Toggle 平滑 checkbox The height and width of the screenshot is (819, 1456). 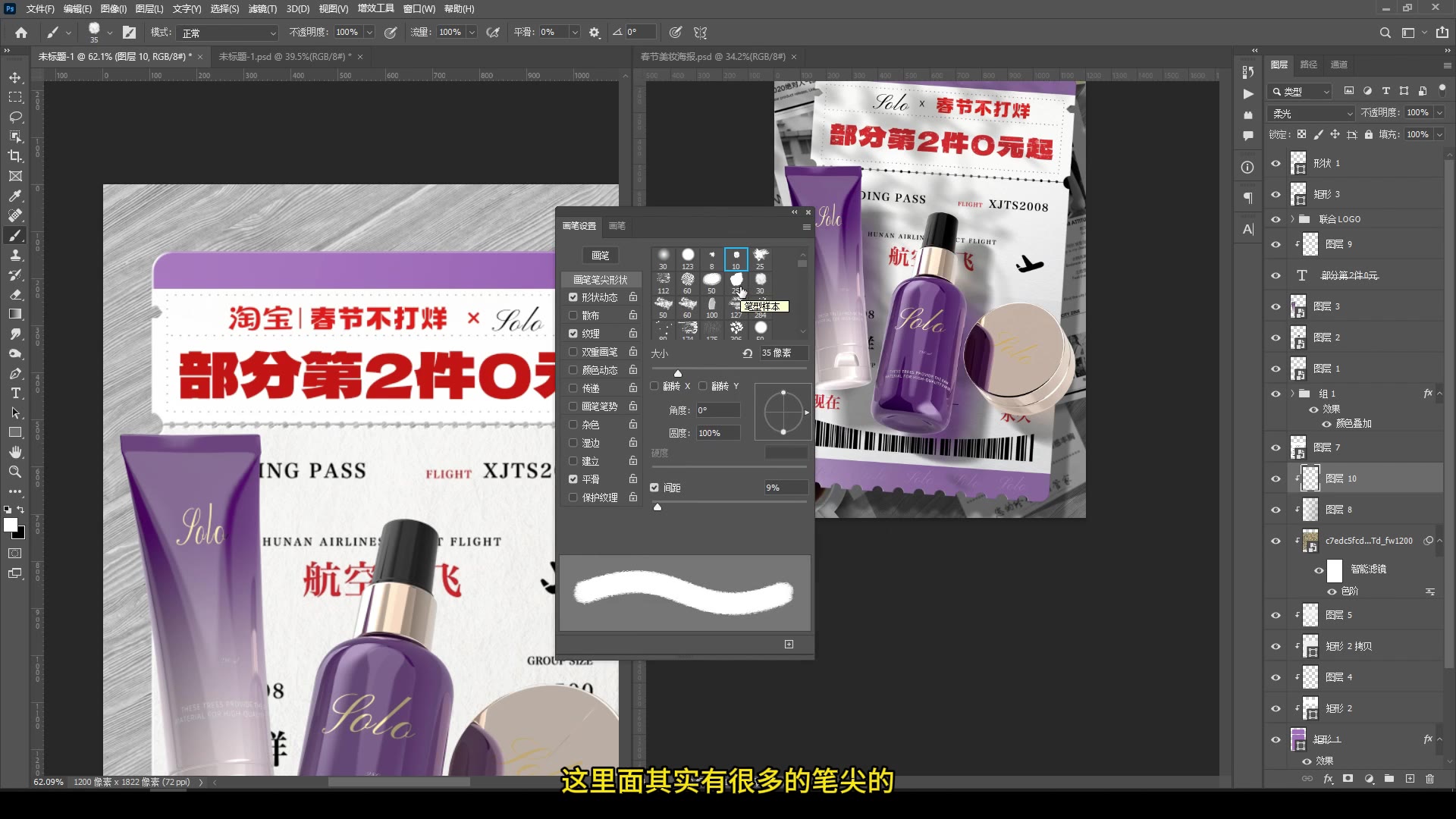click(x=573, y=479)
